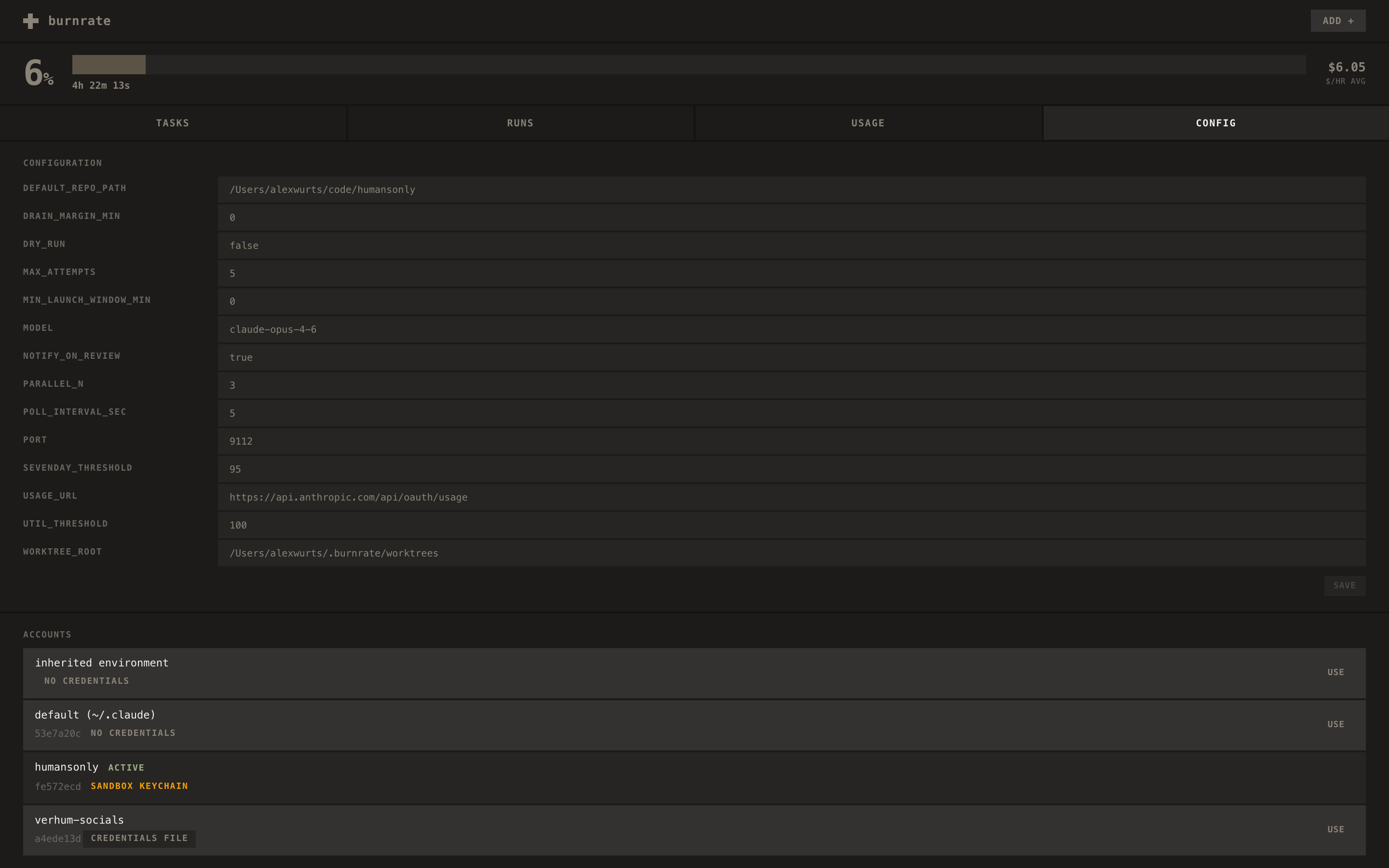Viewport: 1389px width, 868px height.
Task: Click the 4h 22m 13s timer
Action: coord(101,85)
